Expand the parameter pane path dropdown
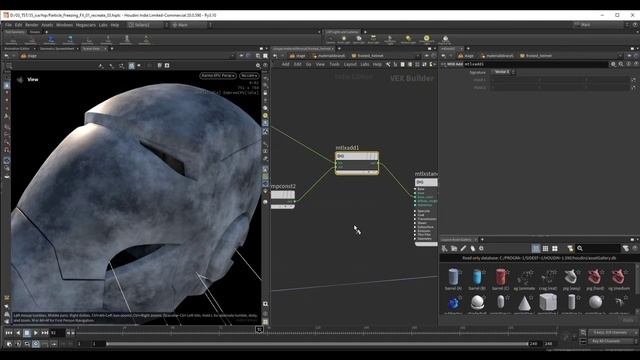This screenshot has width=640, height=360. pyautogui.click(x=620, y=56)
